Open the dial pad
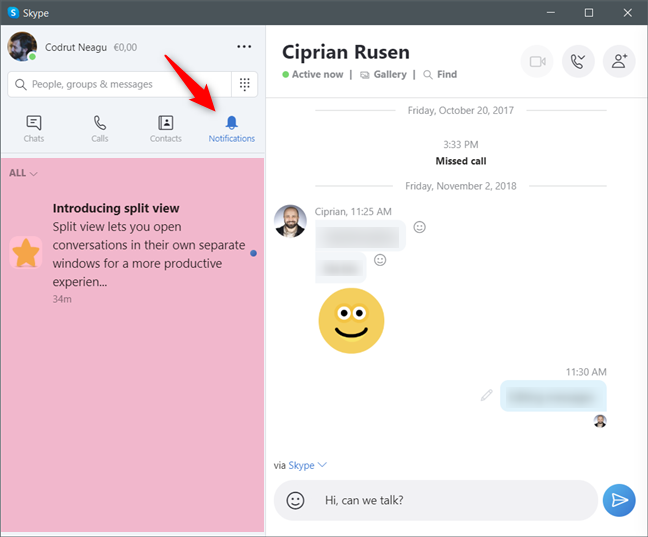 coord(245,84)
